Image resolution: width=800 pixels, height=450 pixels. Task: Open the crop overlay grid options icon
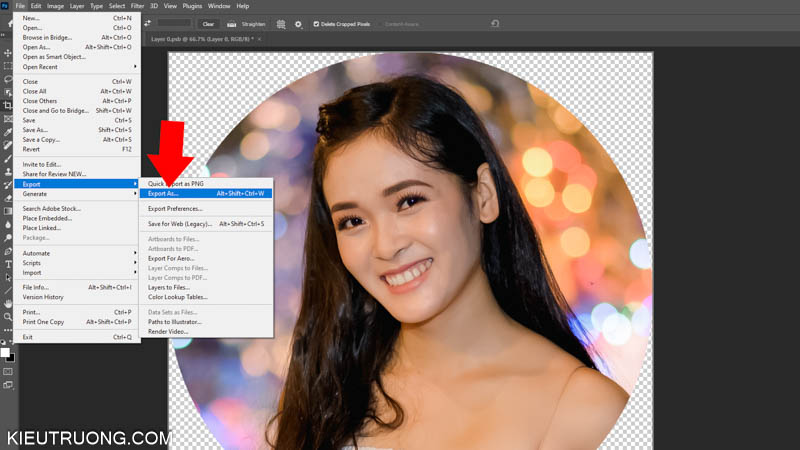coord(281,24)
